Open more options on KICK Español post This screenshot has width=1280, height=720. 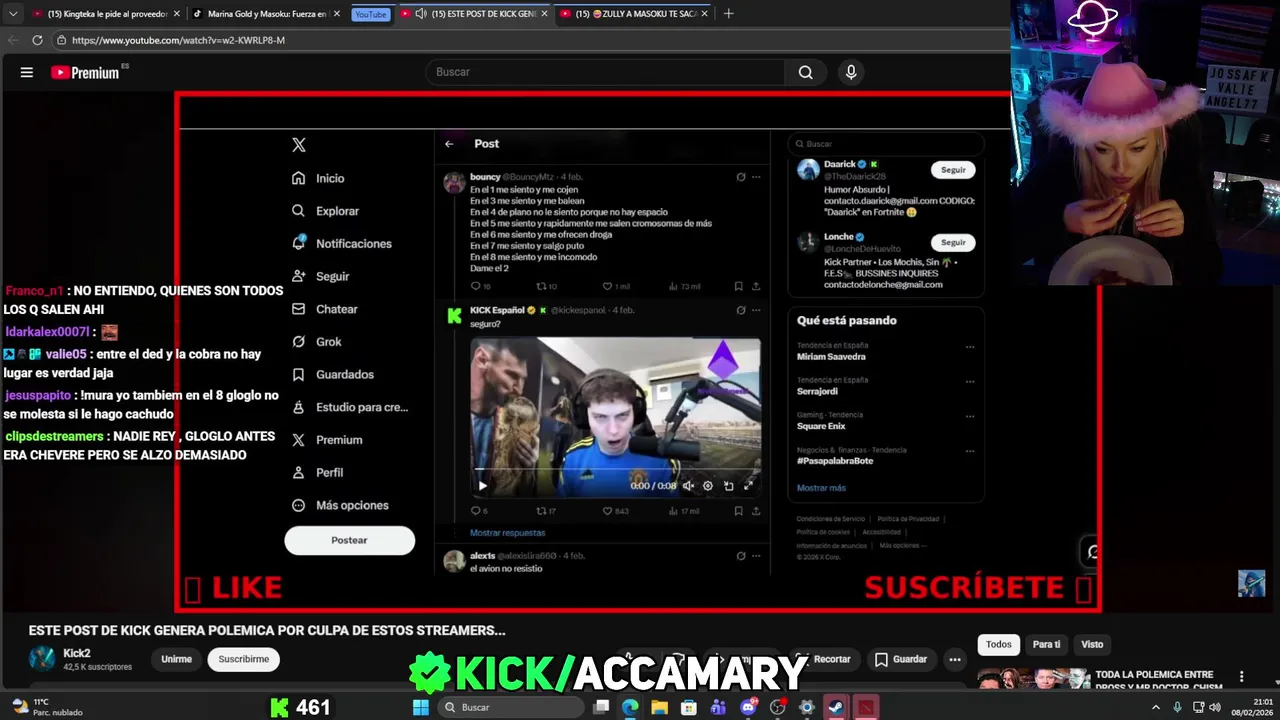[x=756, y=310]
